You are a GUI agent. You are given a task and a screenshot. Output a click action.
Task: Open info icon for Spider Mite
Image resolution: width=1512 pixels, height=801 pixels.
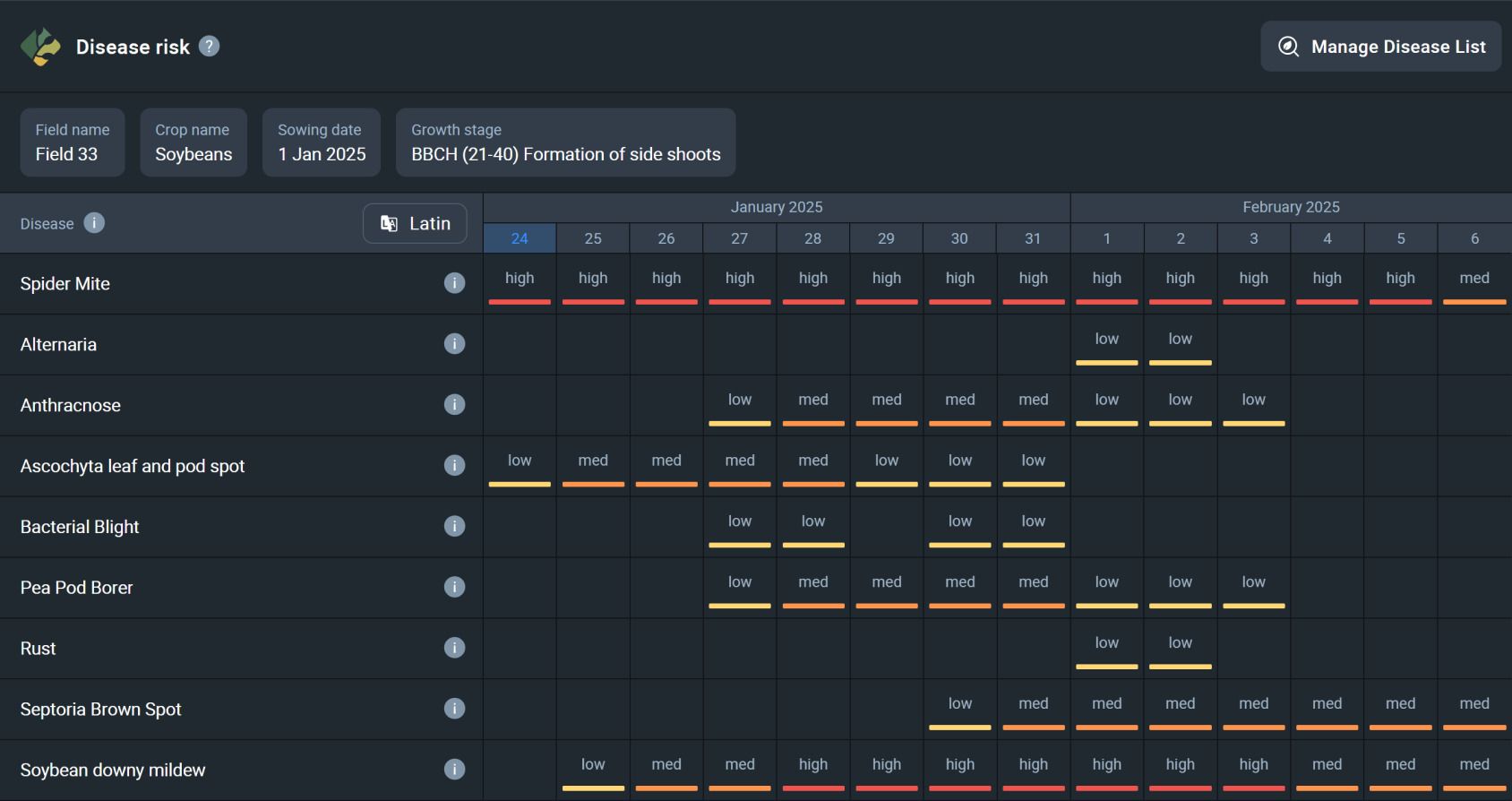(454, 283)
